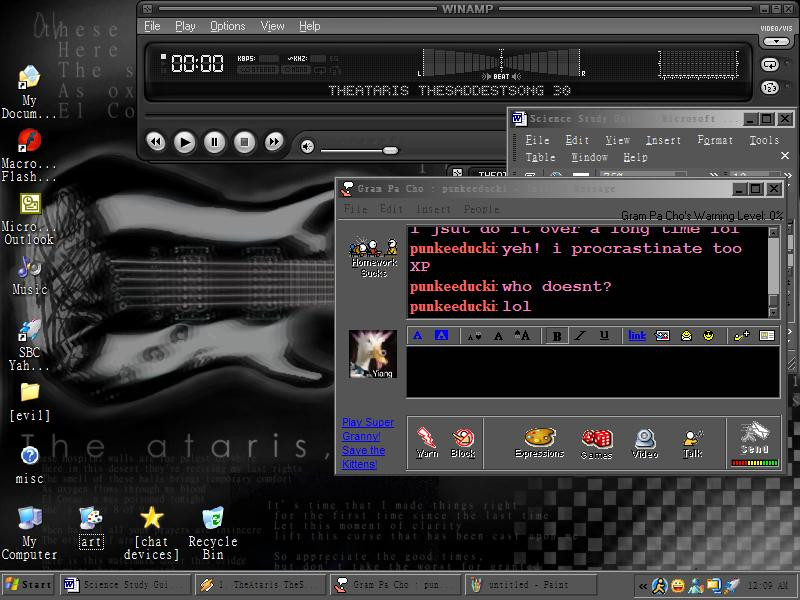Start a Video session
The width and height of the screenshot is (800, 600).
pos(645,443)
